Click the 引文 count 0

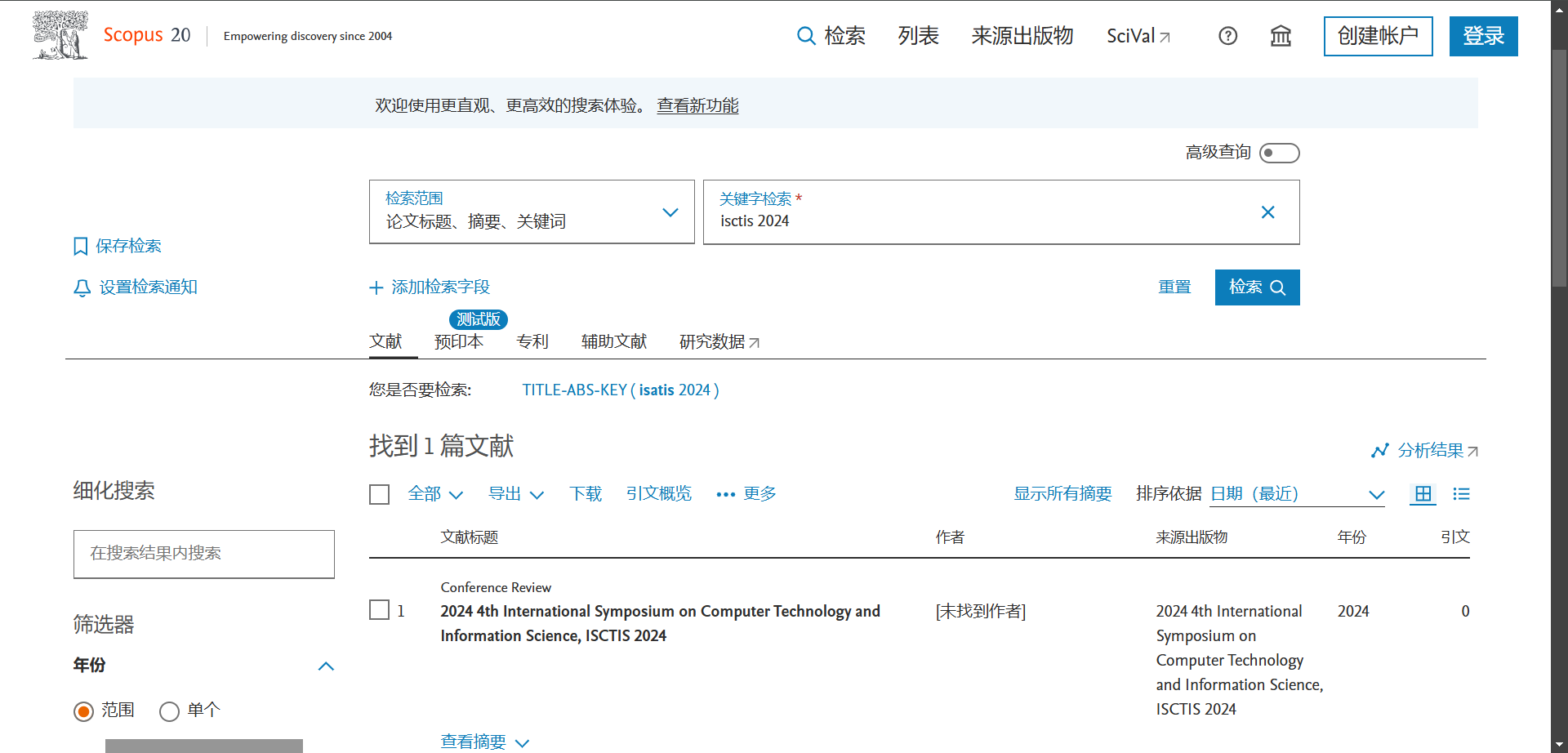tap(1465, 611)
